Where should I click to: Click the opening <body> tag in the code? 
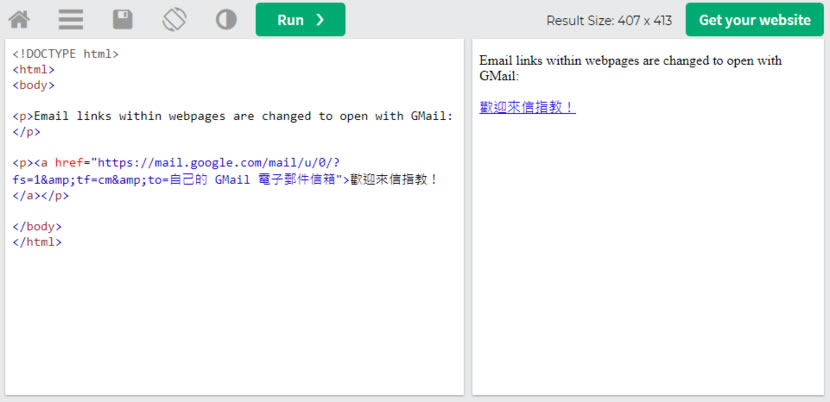[x=33, y=85]
